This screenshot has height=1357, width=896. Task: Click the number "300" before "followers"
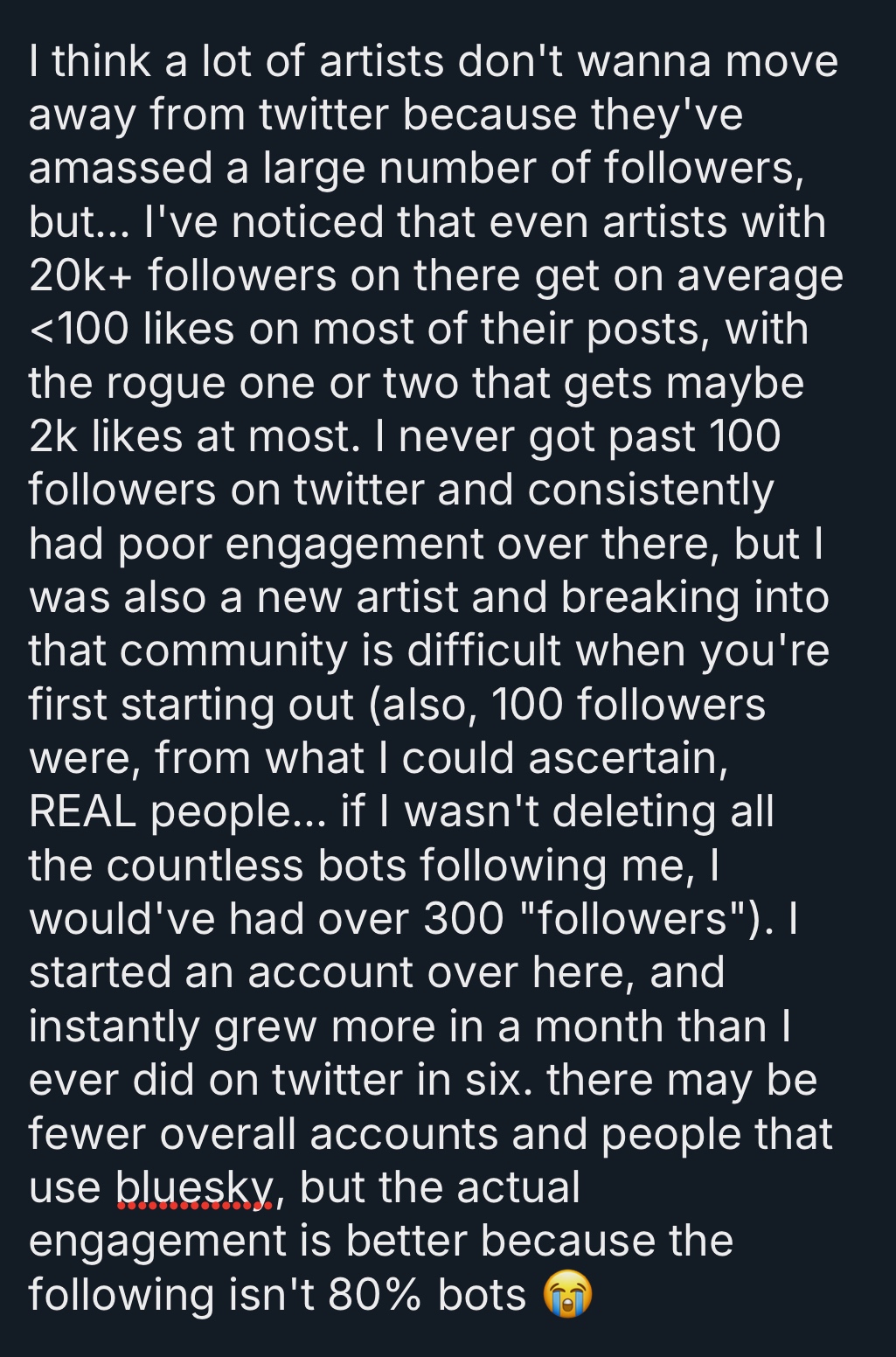point(463,919)
